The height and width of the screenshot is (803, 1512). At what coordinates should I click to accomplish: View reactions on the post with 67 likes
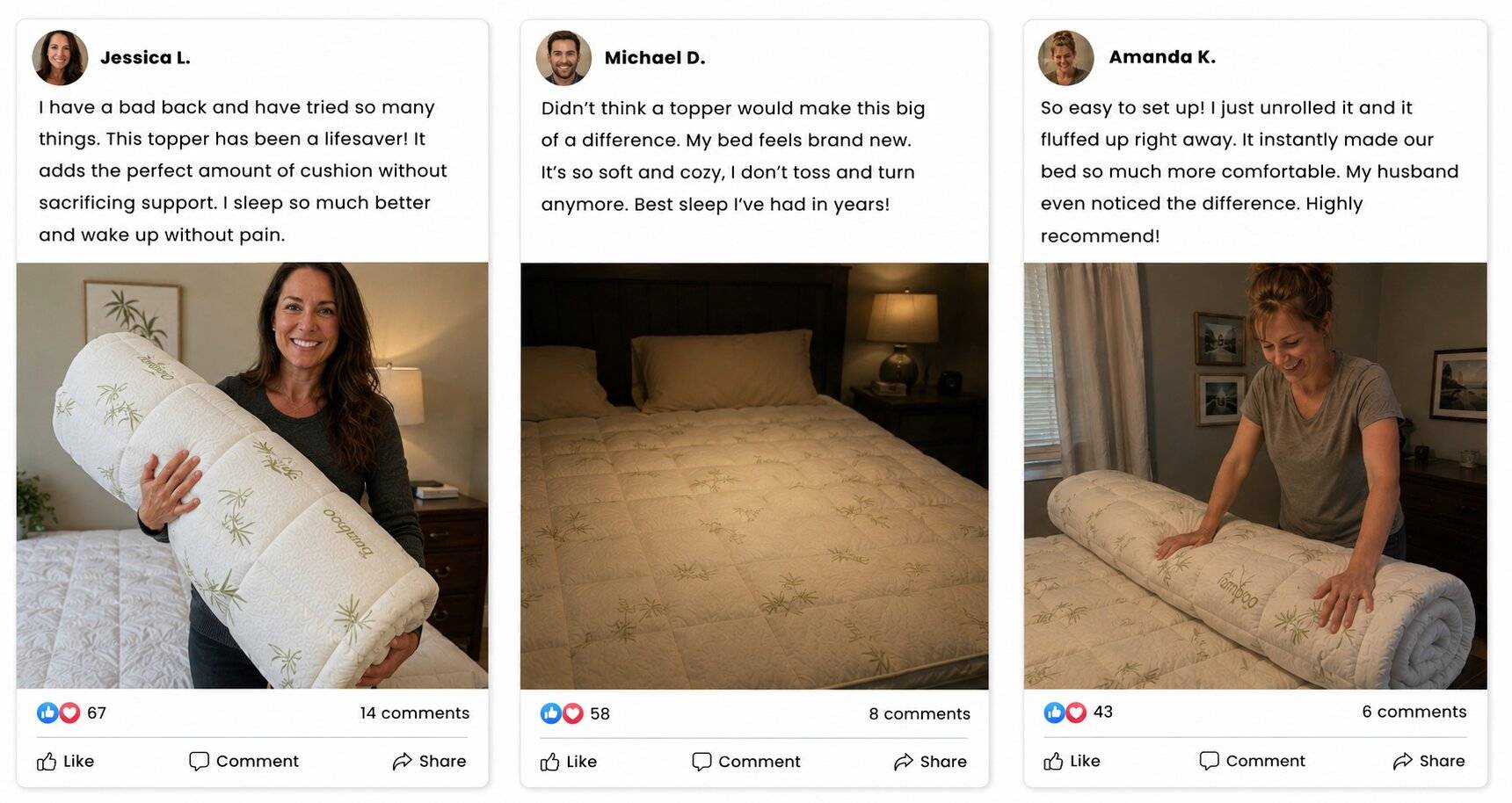[71, 713]
